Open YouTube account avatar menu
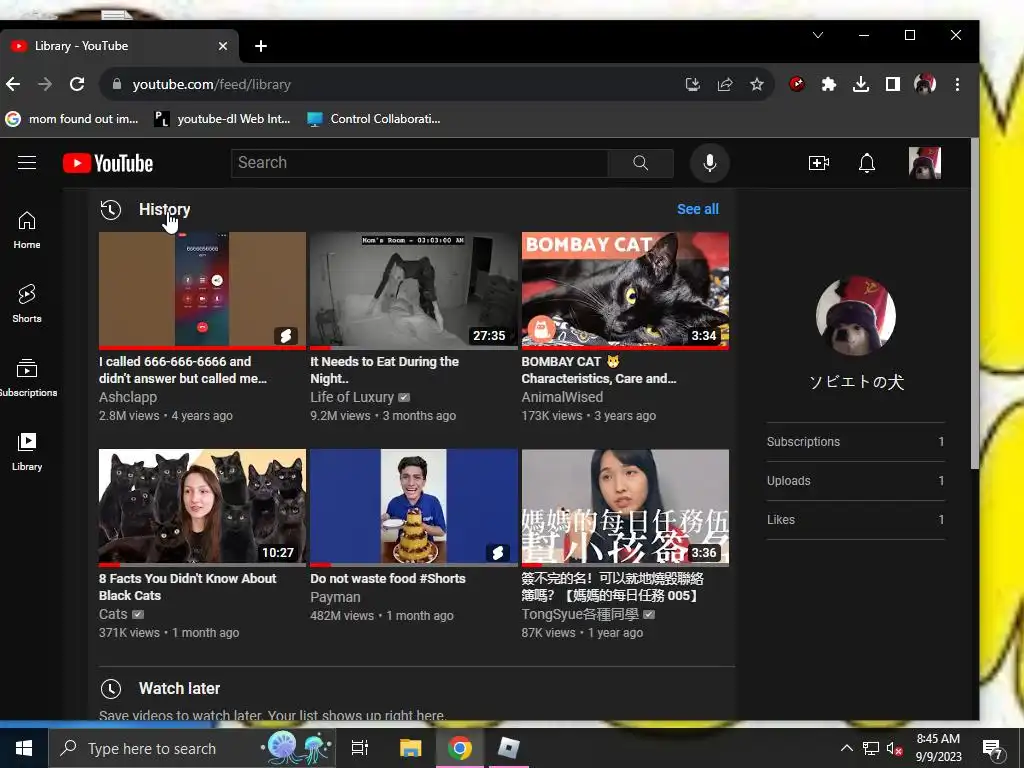The height and width of the screenshot is (768, 1024). [925, 163]
